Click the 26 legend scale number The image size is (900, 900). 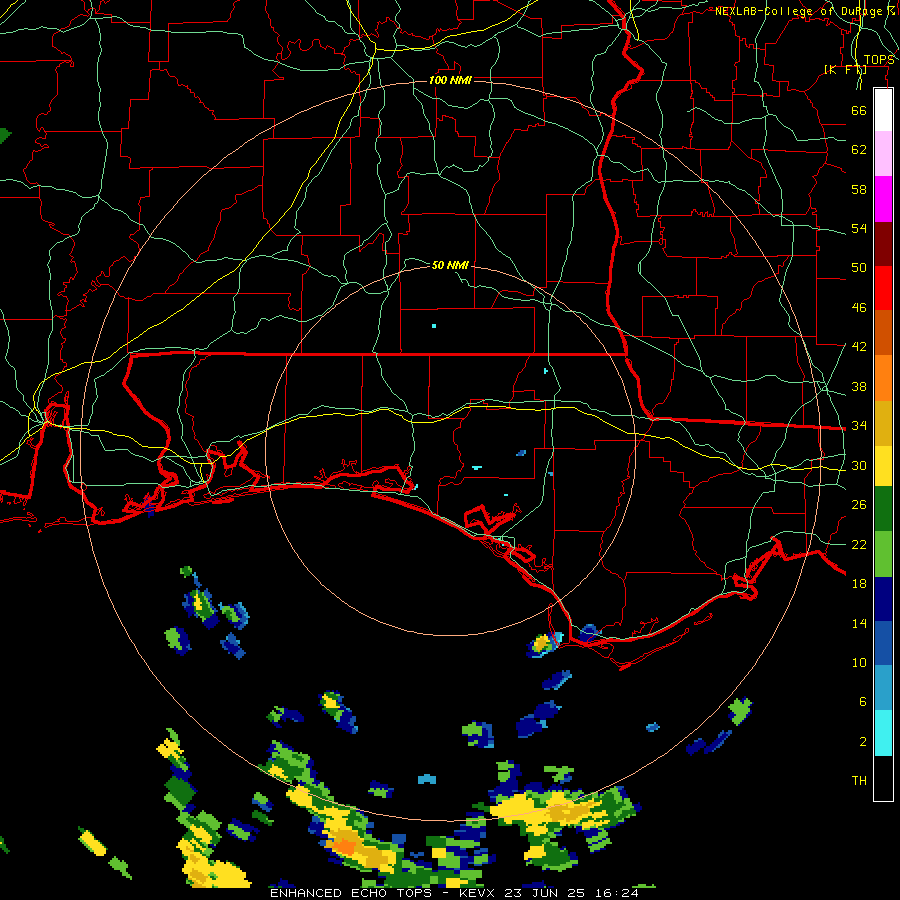pyautogui.click(x=859, y=505)
